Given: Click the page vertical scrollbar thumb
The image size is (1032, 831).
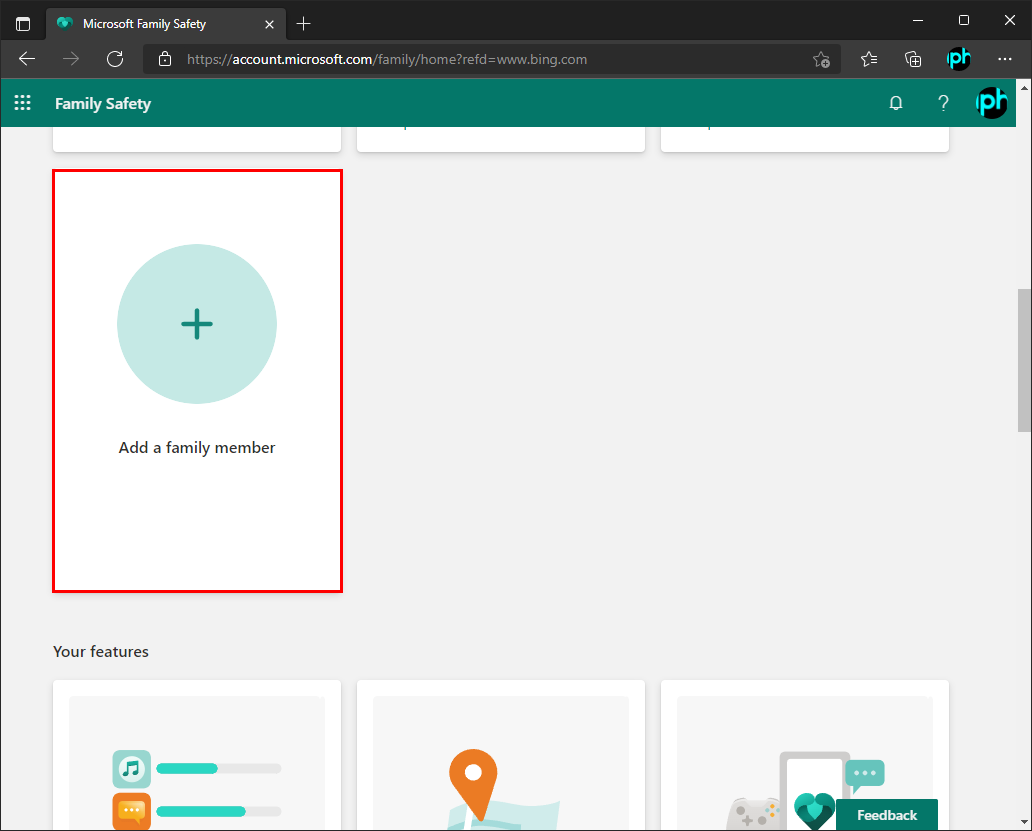Looking at the screenshot, I should pyautogui.click(x=1024, y=360).
